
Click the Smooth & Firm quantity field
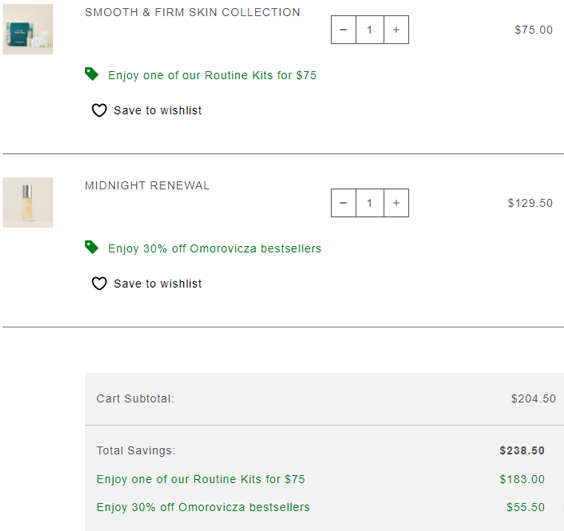(x=370, y=30)
